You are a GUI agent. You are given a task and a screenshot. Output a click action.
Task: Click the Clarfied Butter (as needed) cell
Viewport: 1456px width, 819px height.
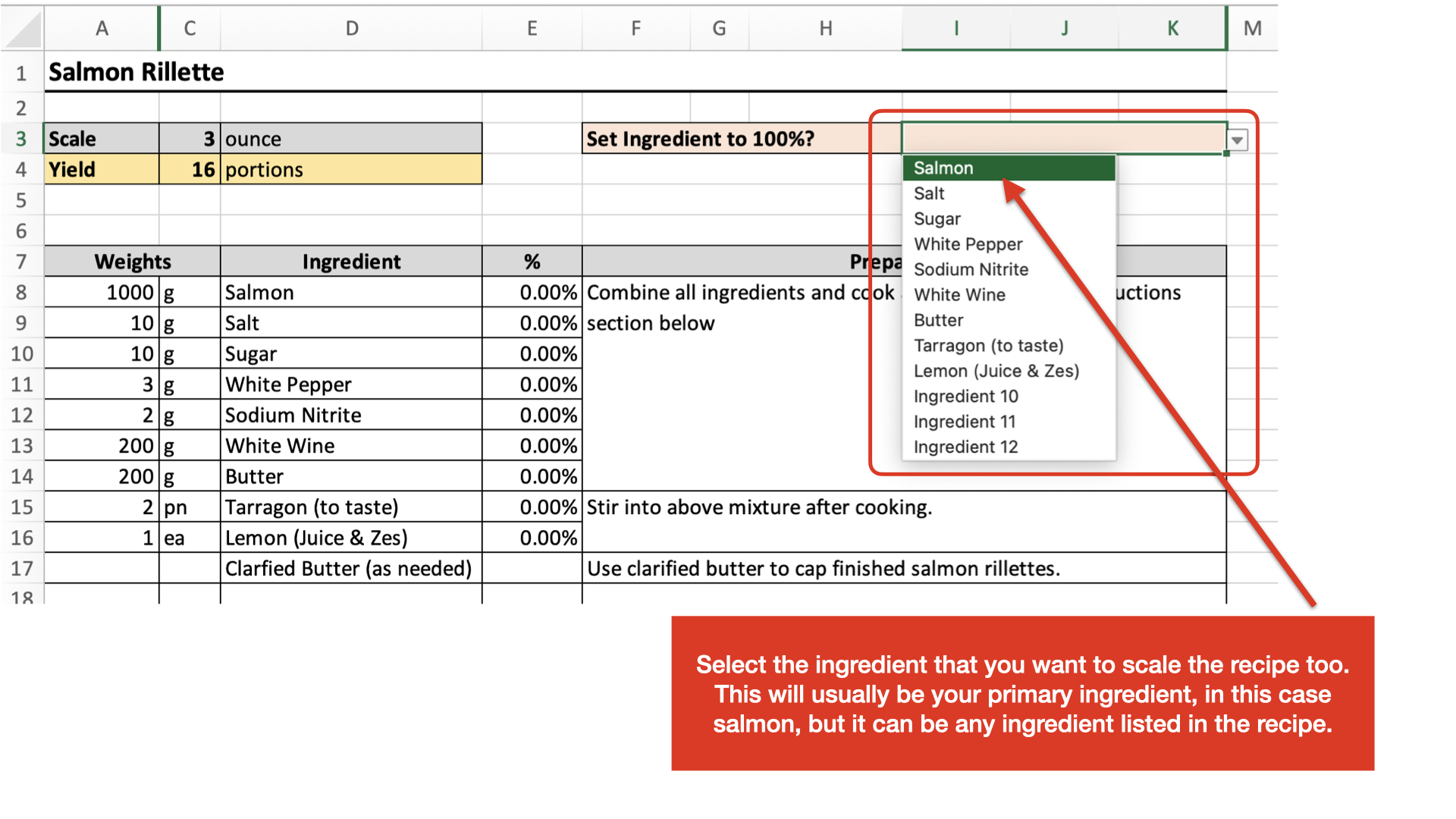(x=349, y=568)
